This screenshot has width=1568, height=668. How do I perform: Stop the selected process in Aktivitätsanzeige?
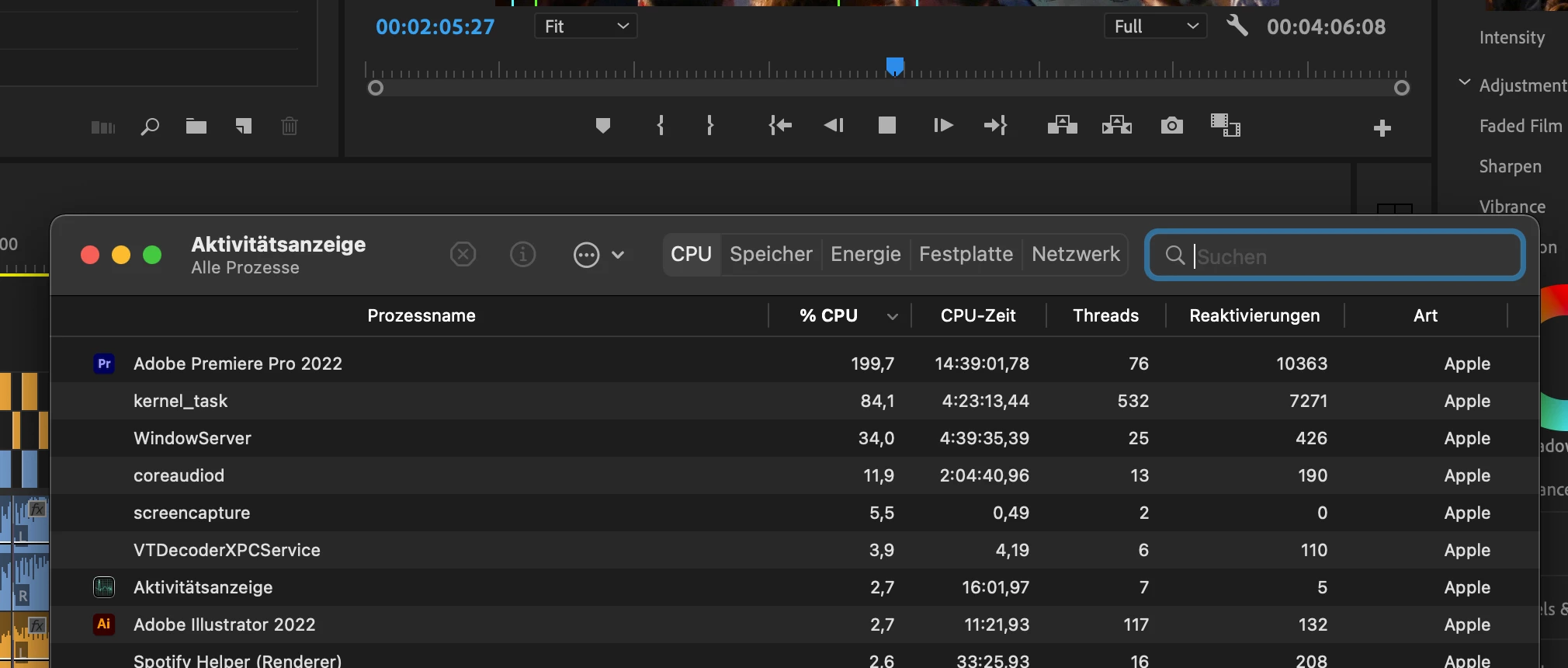463,254
